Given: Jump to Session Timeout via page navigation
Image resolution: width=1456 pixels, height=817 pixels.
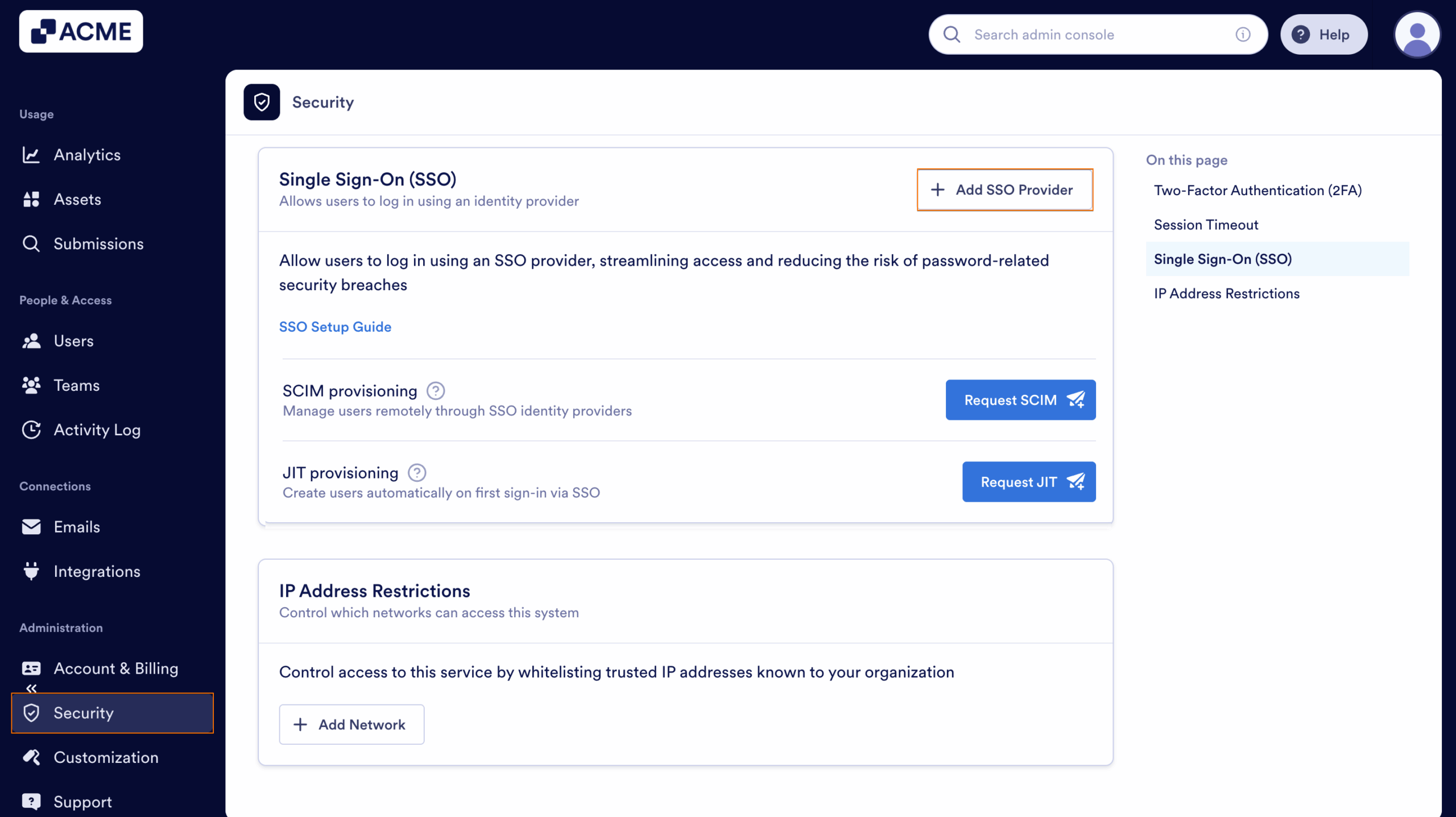Looking at the screenshot, I should (x=1205, y=224).
